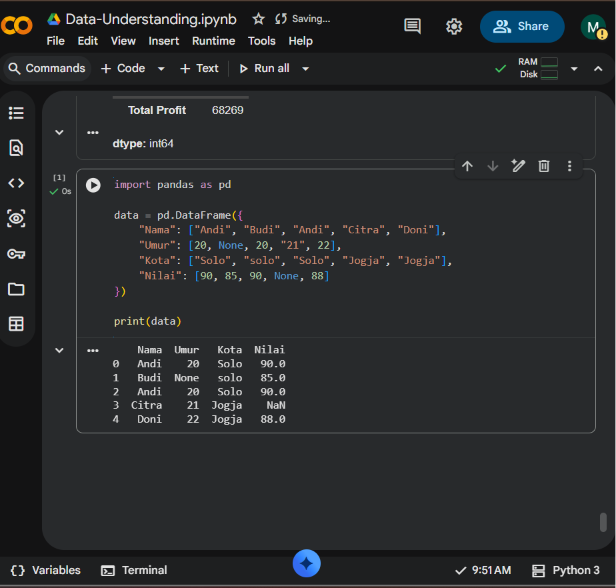Click the Colab logo
This screenshot has height=588, width=616.
(16, 26)
